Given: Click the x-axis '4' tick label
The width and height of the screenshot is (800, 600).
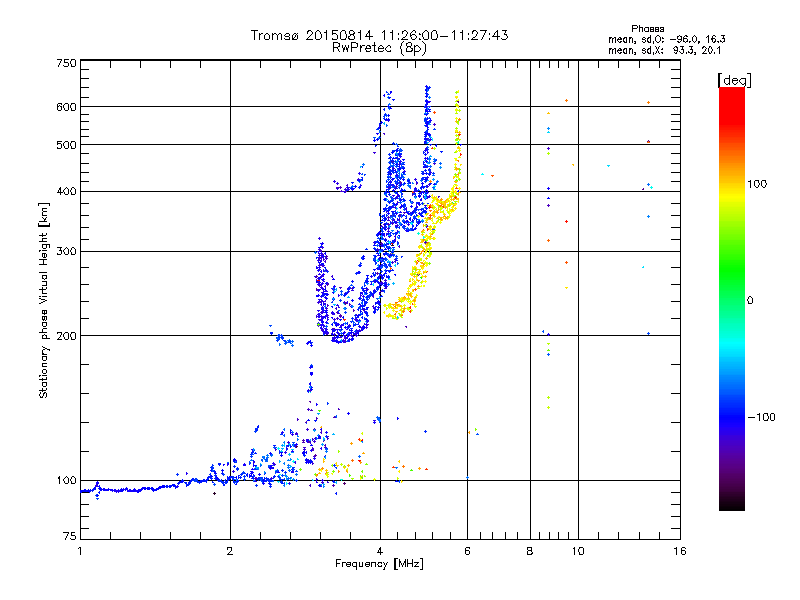Looking at the screenshot, I should click(x=380, y=551).
